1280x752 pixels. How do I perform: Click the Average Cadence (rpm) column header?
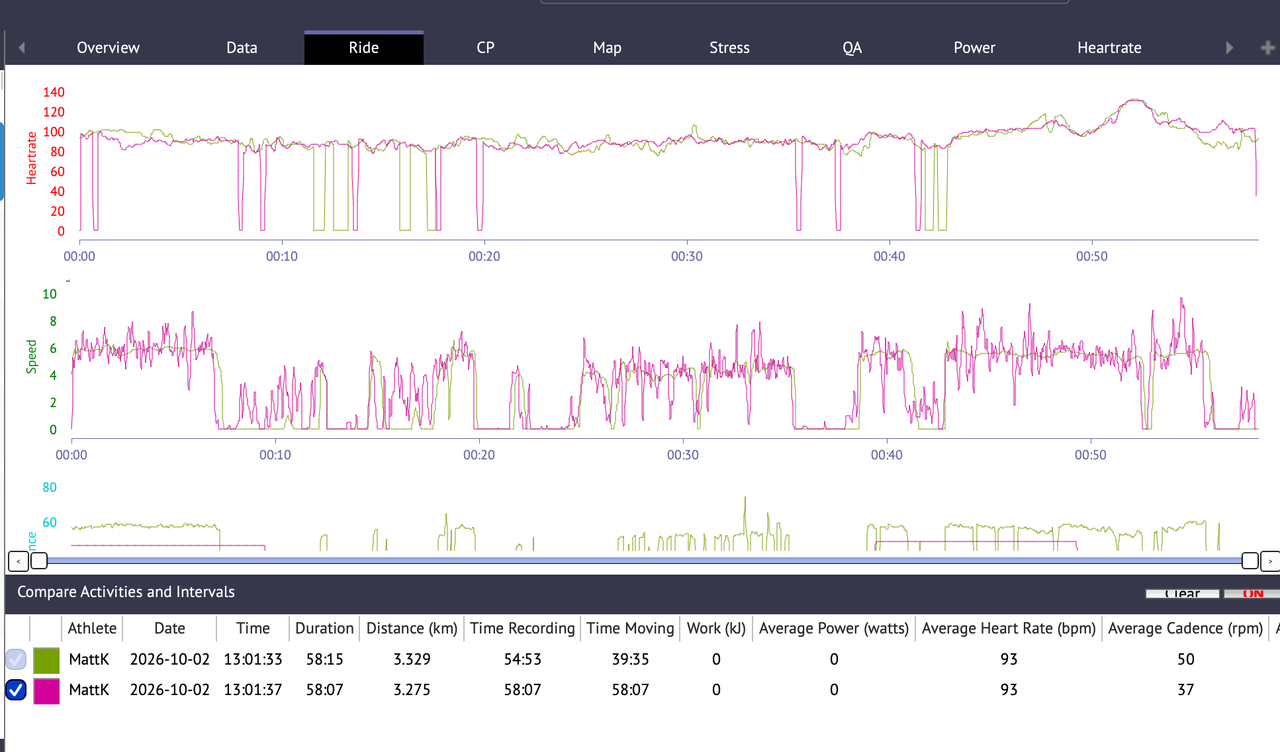pyautogui.click(x=1185, y=628)
